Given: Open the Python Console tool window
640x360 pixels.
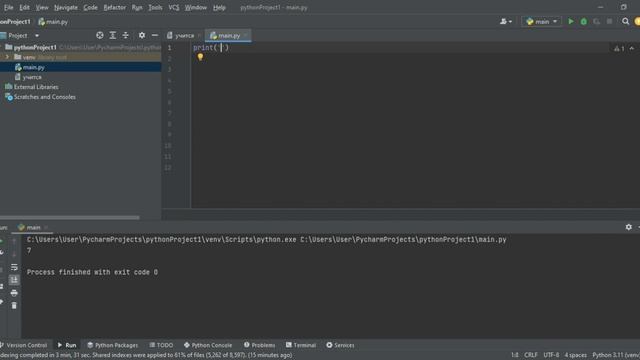Looking at the screenshot, I should [208, 345].
